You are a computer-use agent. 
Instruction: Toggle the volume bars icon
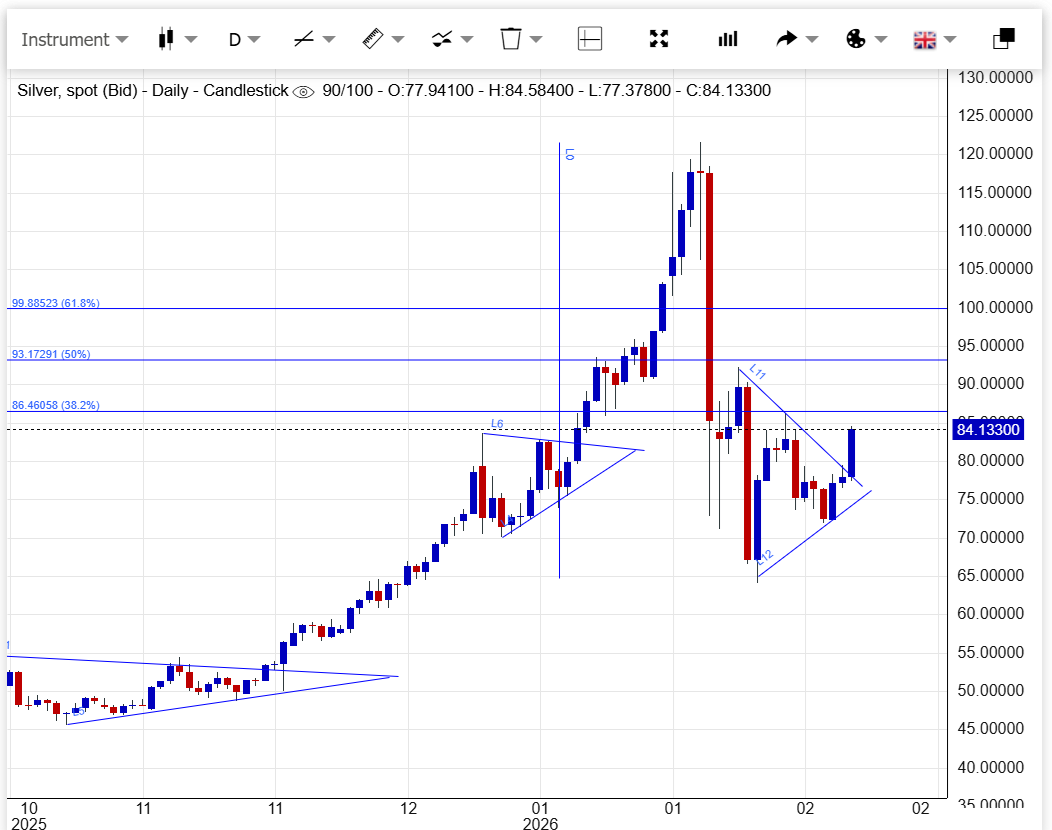pos(727,39)
